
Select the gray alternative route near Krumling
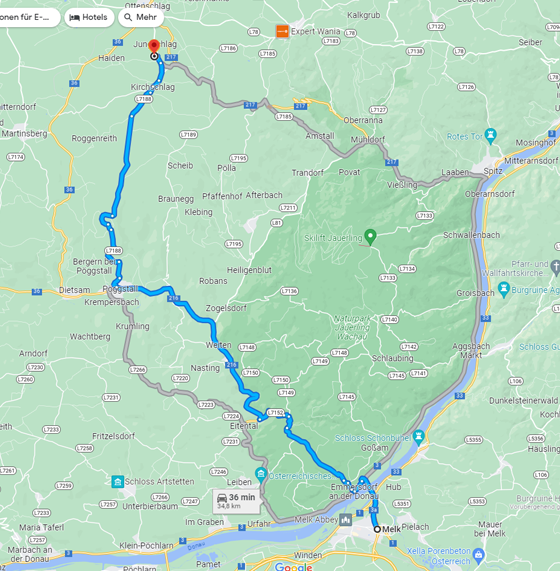click(127, 339)
